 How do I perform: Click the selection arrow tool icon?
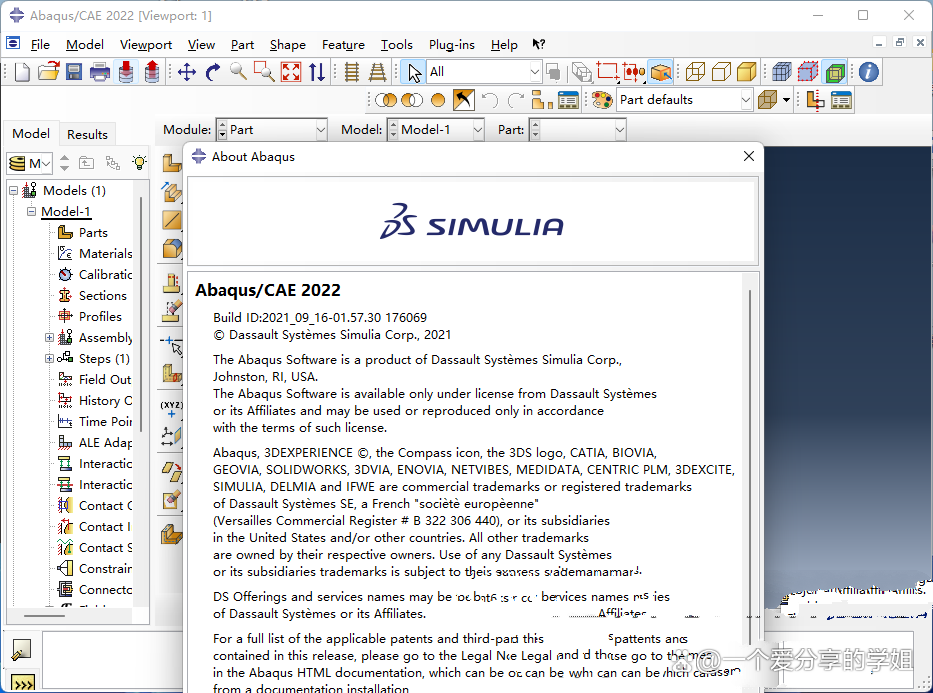(414, 73)
